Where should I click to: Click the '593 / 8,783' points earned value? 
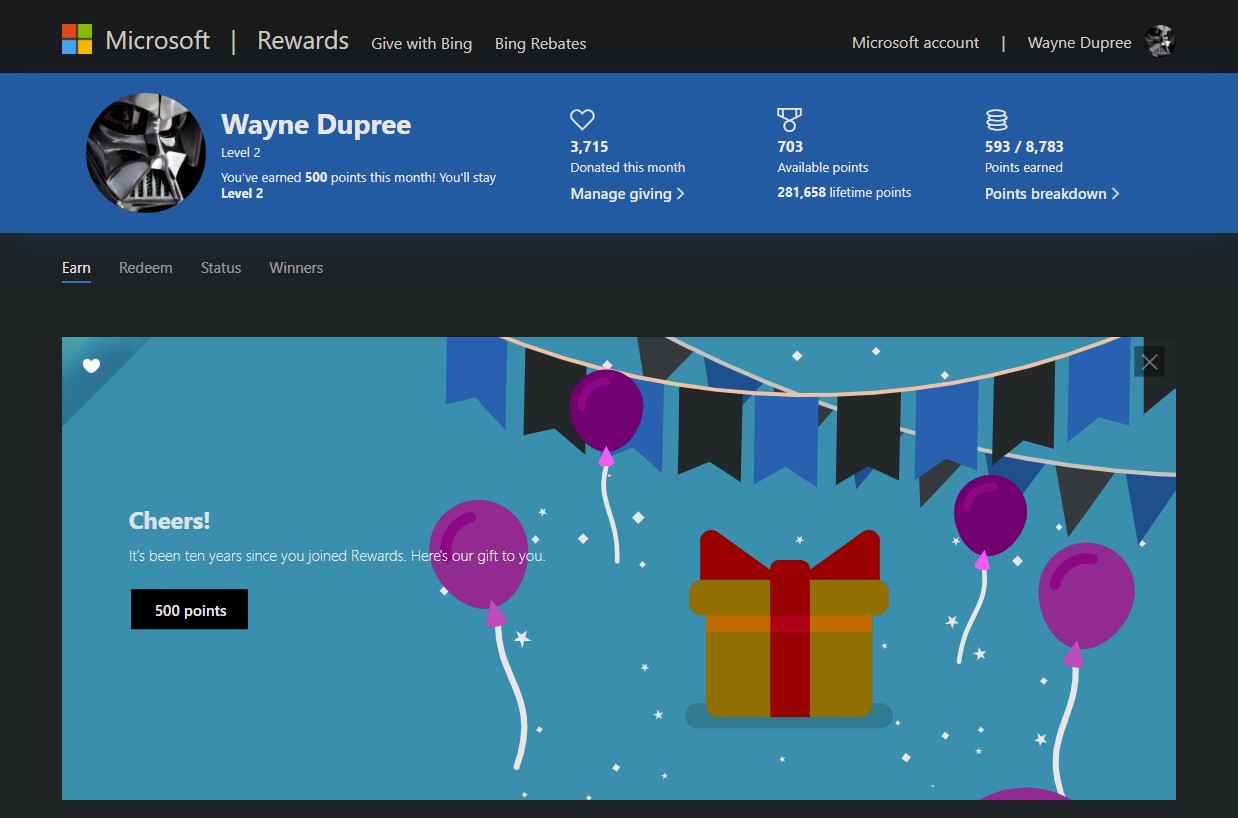click(x=1024, y=147)
